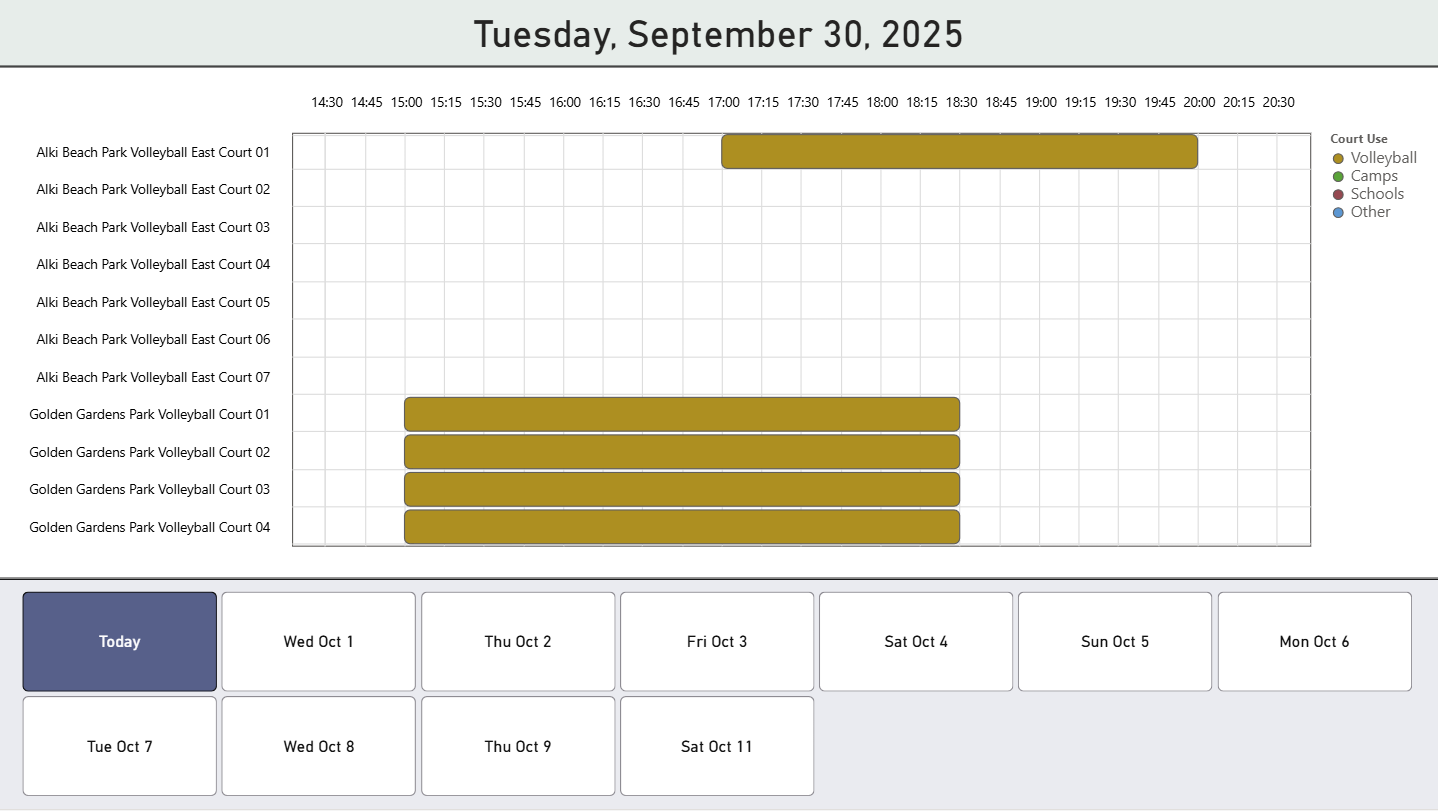Screen dimensions: 1438x811
Task: Switch to Sun Oct 5
Action: coord(1114,641)
